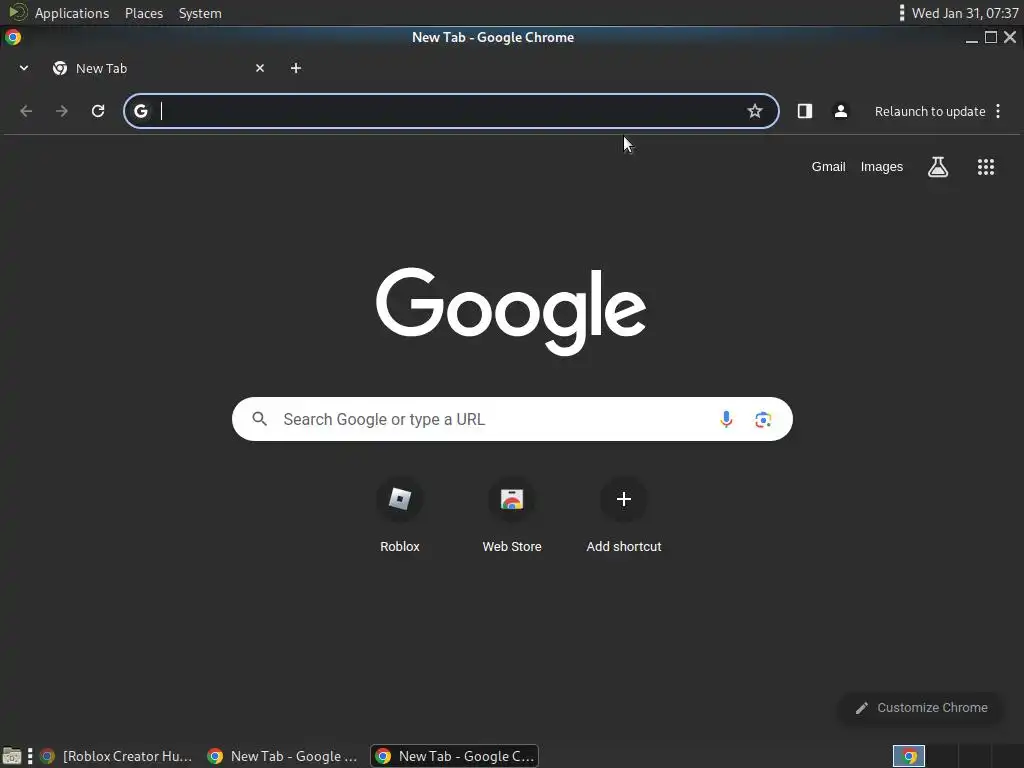Screen dimensions: 1024x768
Task: Click the Google logo
Action: [511, 311]
